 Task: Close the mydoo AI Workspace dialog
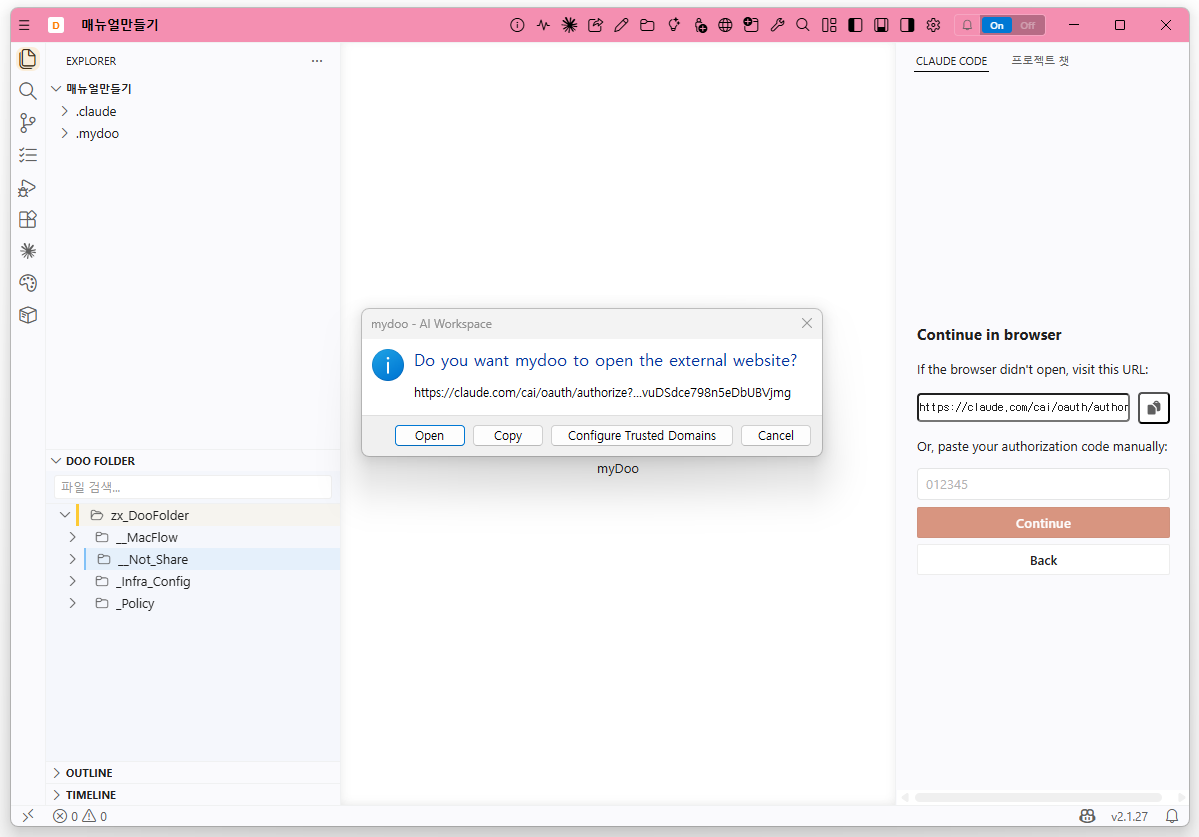(x=807, y=323)
